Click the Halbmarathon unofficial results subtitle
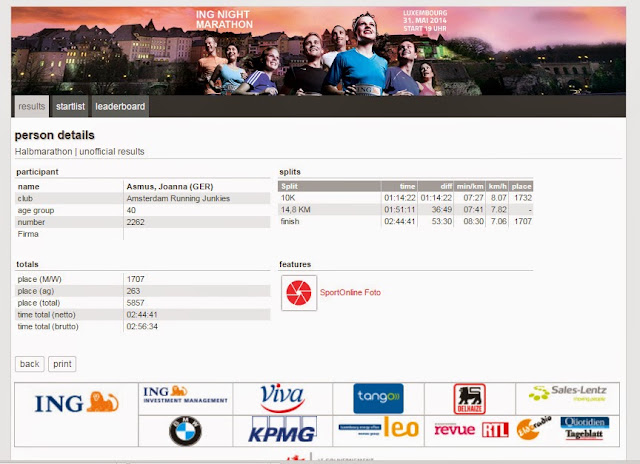The image size is (640, 464). click(80, 151)
